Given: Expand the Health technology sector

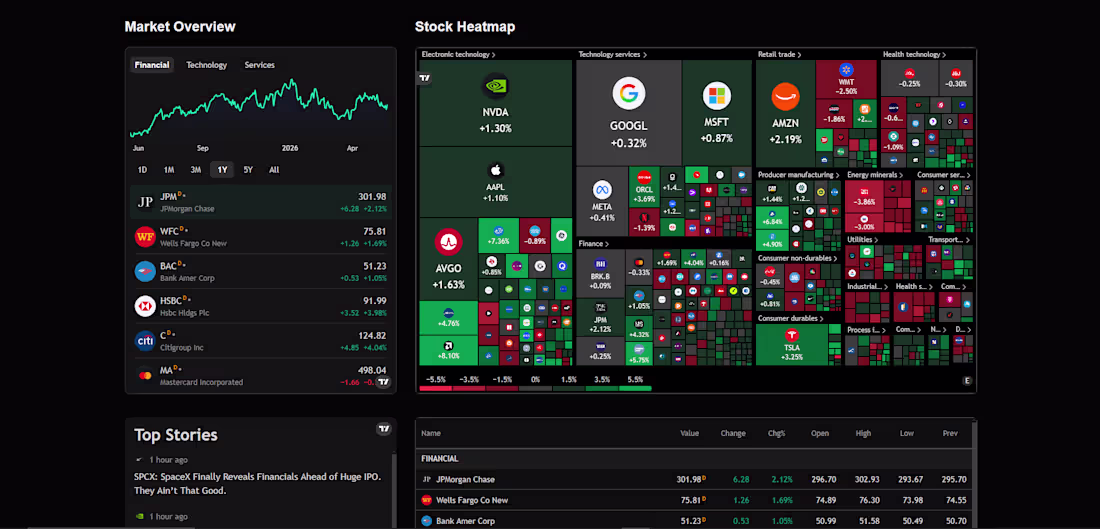Looking at the screenshot, I should 914,54.
